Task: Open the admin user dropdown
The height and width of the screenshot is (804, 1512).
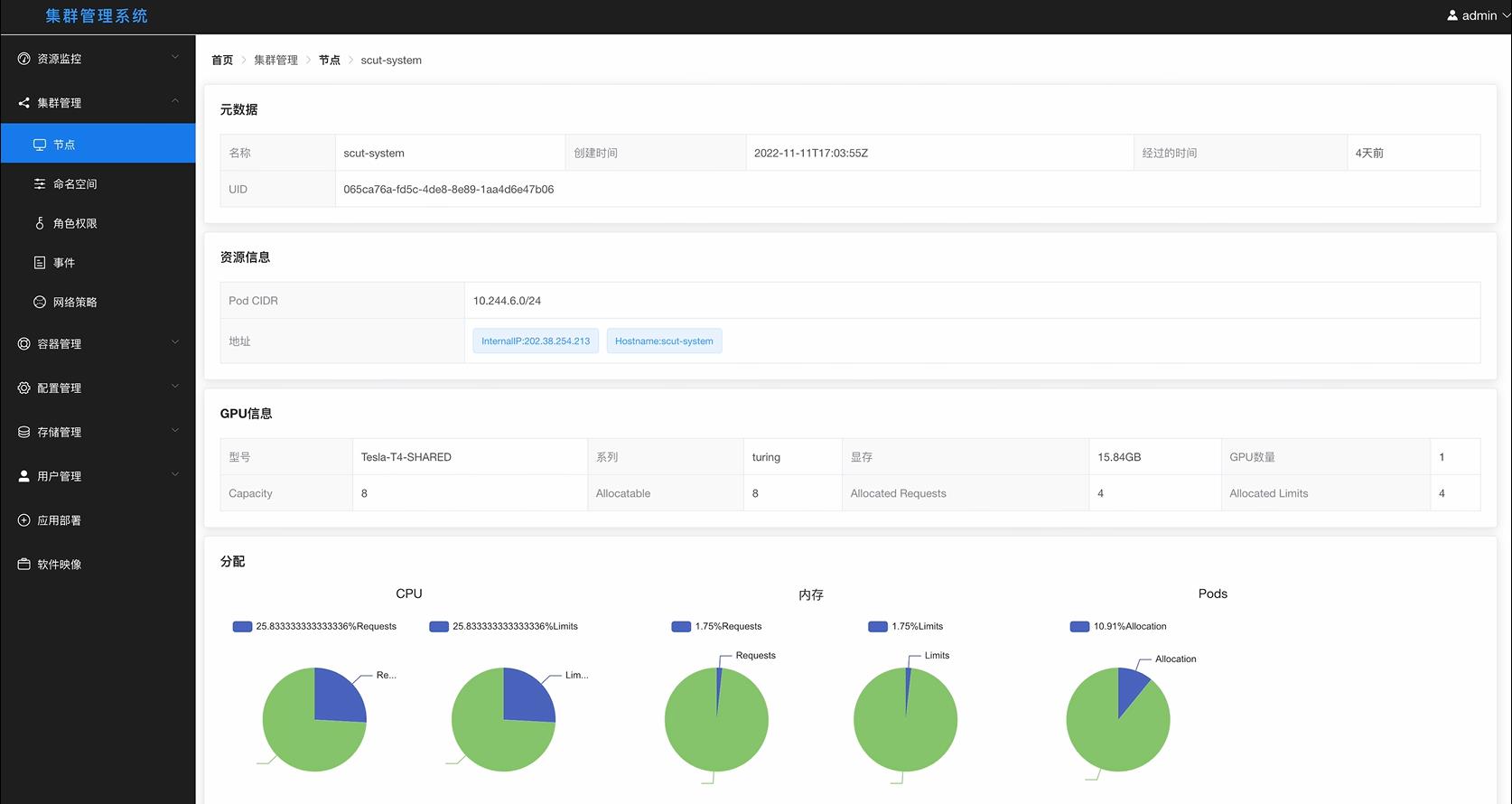Action: tap(1478, 15)
